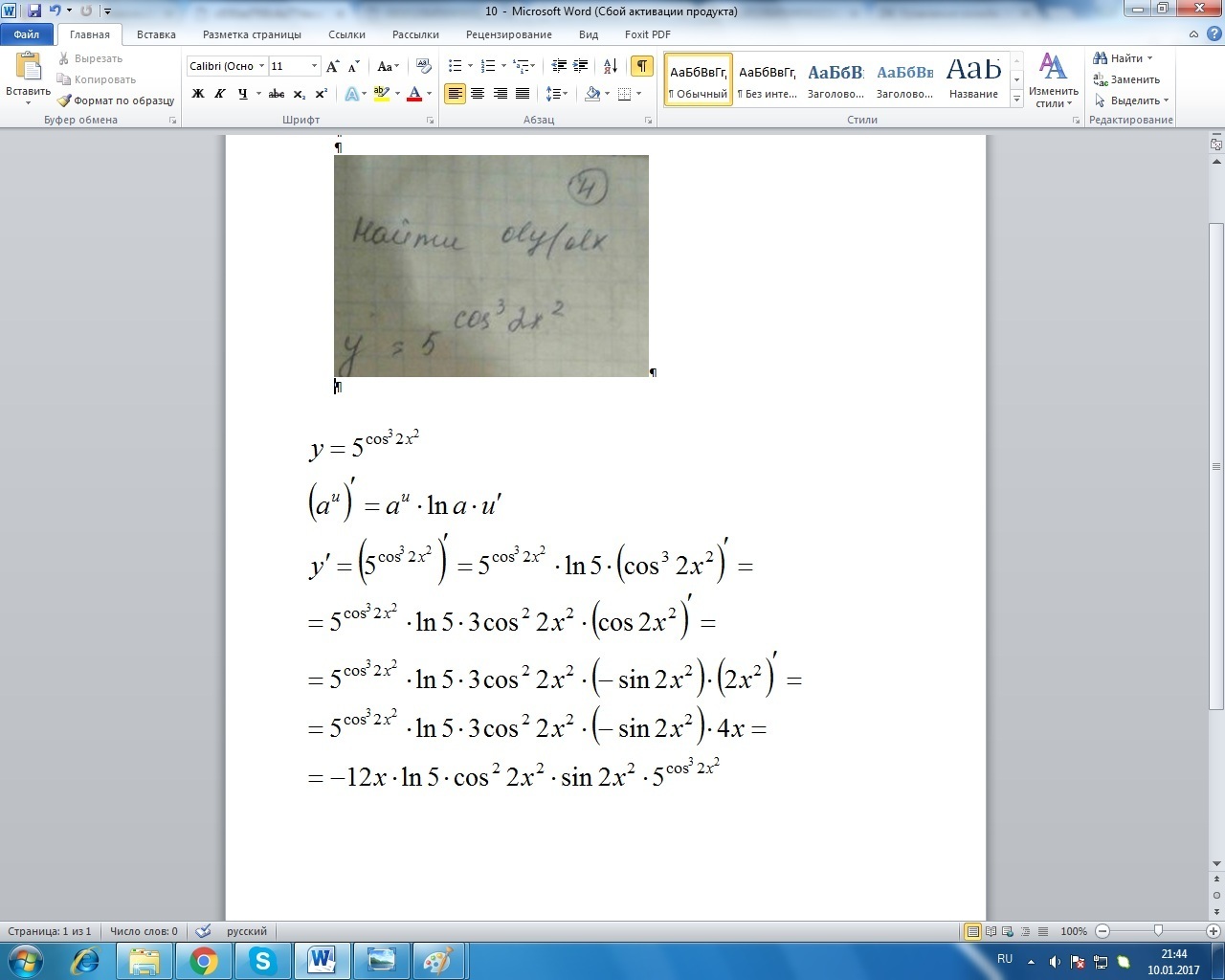
Task: Apply the Обычный style
Action: 699,79
